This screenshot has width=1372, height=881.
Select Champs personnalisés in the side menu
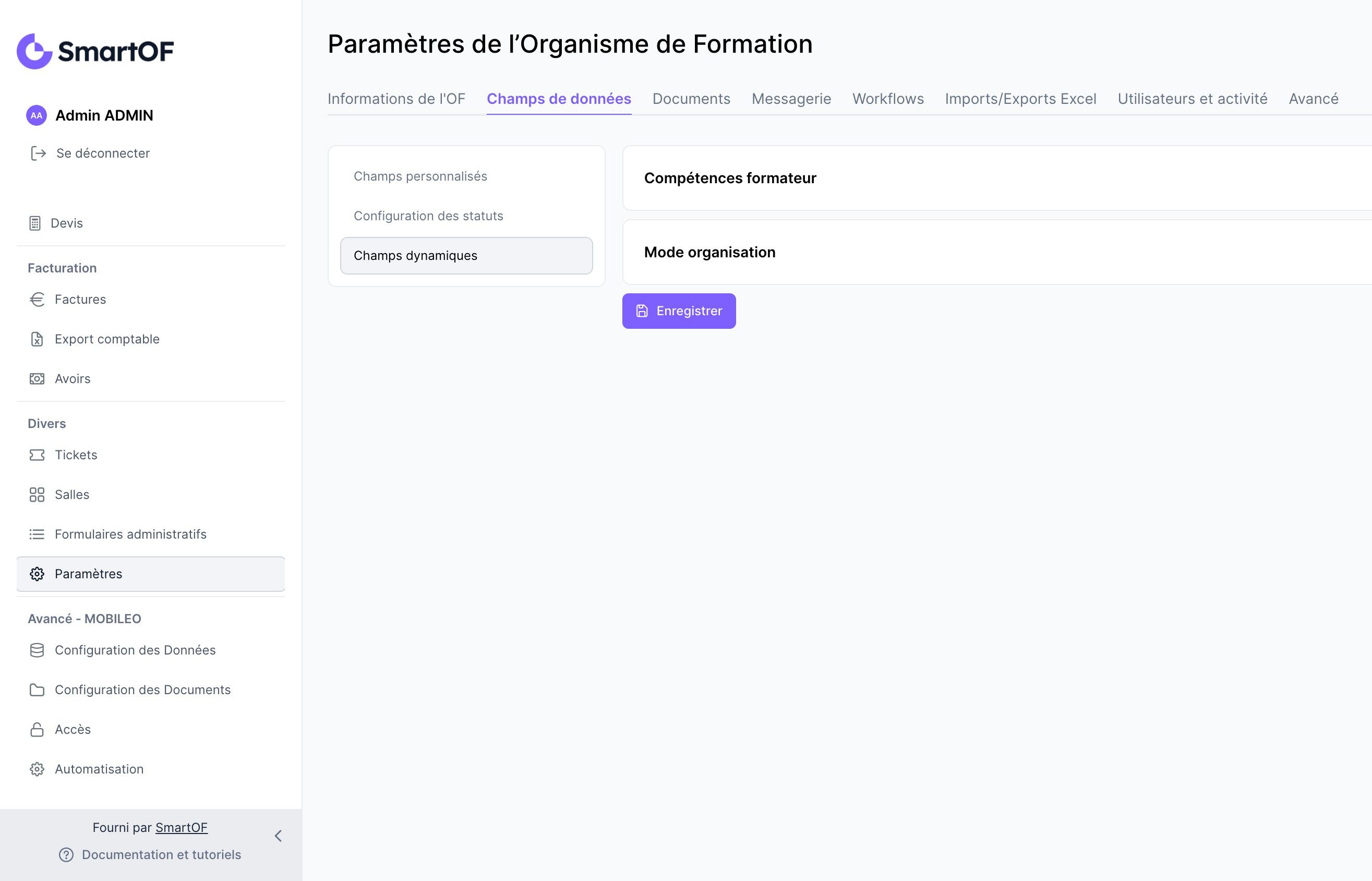[x=420, y=176]
